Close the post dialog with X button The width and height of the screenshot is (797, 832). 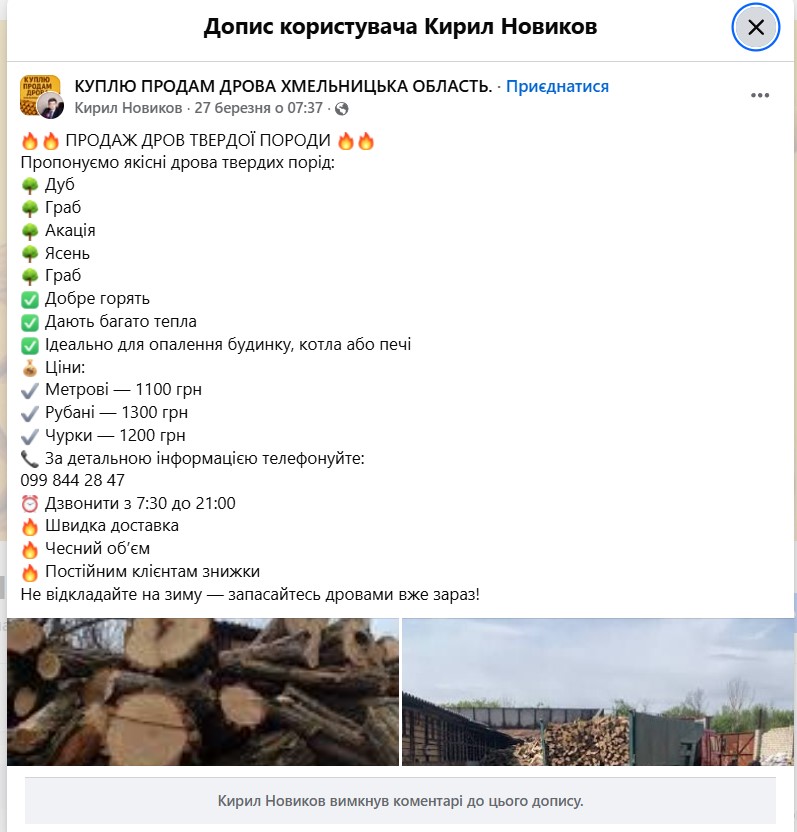pyautogui.click(x=756, y=27)
